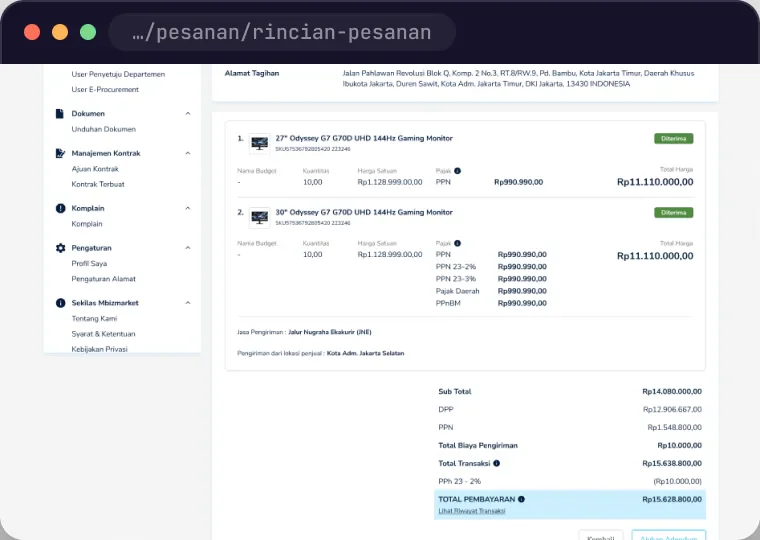Collapse the Manajemen Kontrak section chevron

click(x=188, y=153)
